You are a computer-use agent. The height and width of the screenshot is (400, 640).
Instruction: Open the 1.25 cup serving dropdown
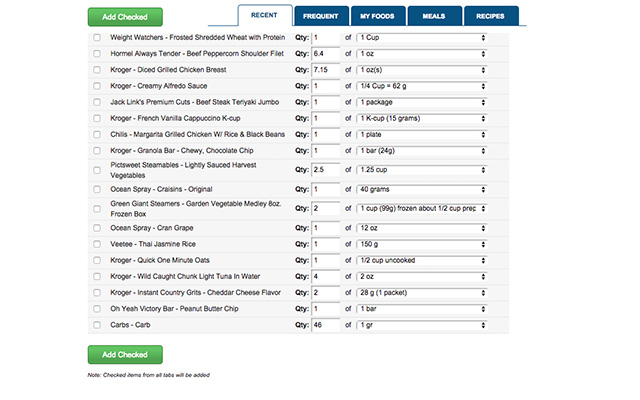[422, 169]
